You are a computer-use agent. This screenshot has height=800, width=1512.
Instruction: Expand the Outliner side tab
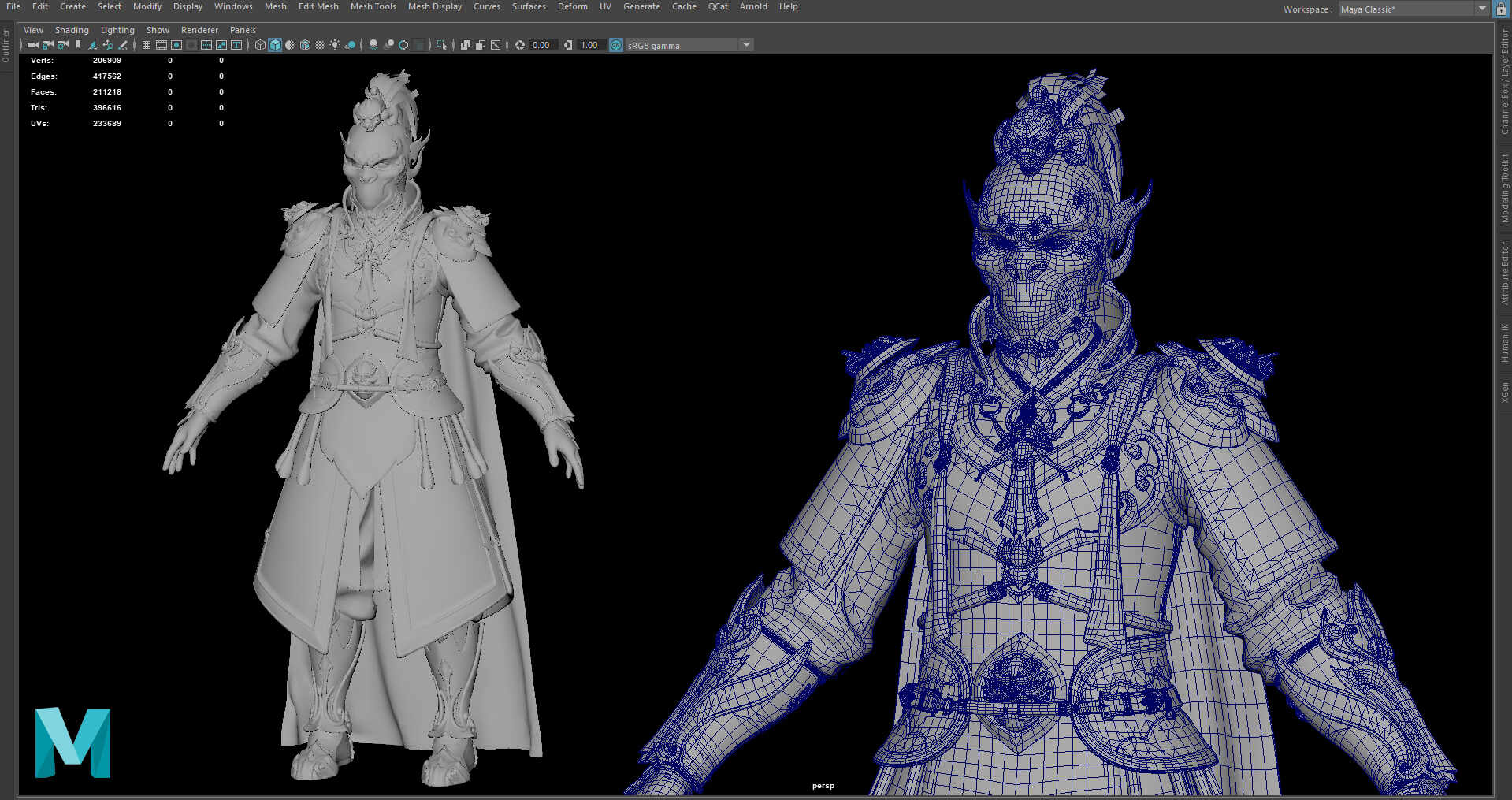point(6,46)
